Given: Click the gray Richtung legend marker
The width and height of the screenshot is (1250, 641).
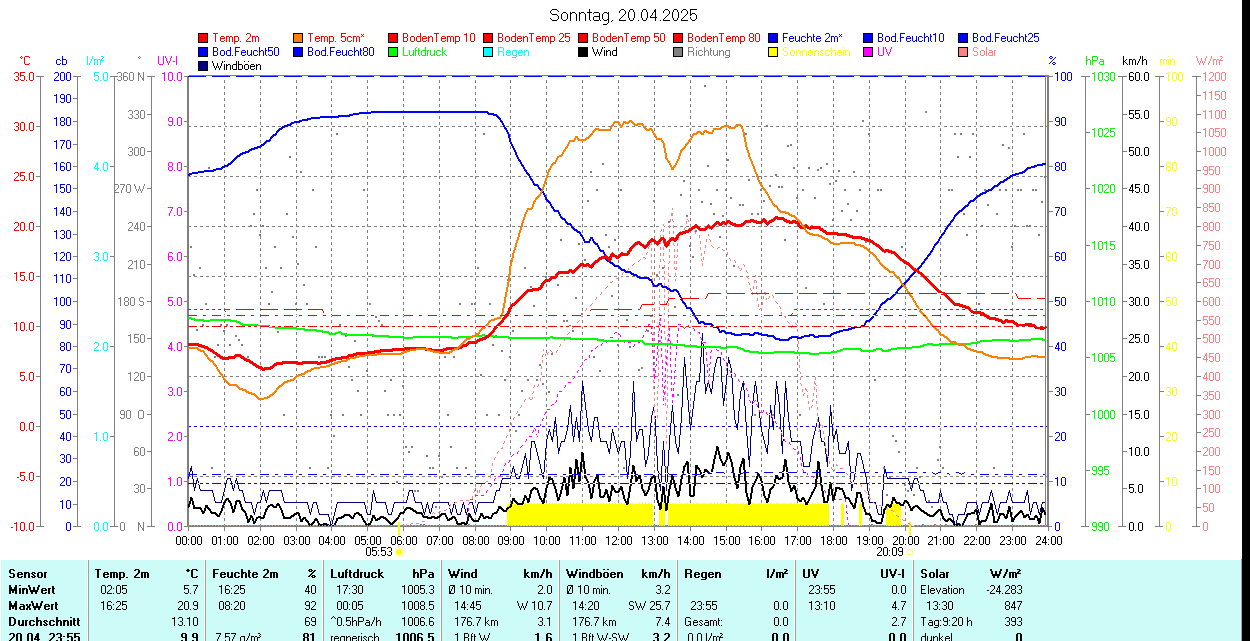Looking at the screenshot, I should [679, 52].
